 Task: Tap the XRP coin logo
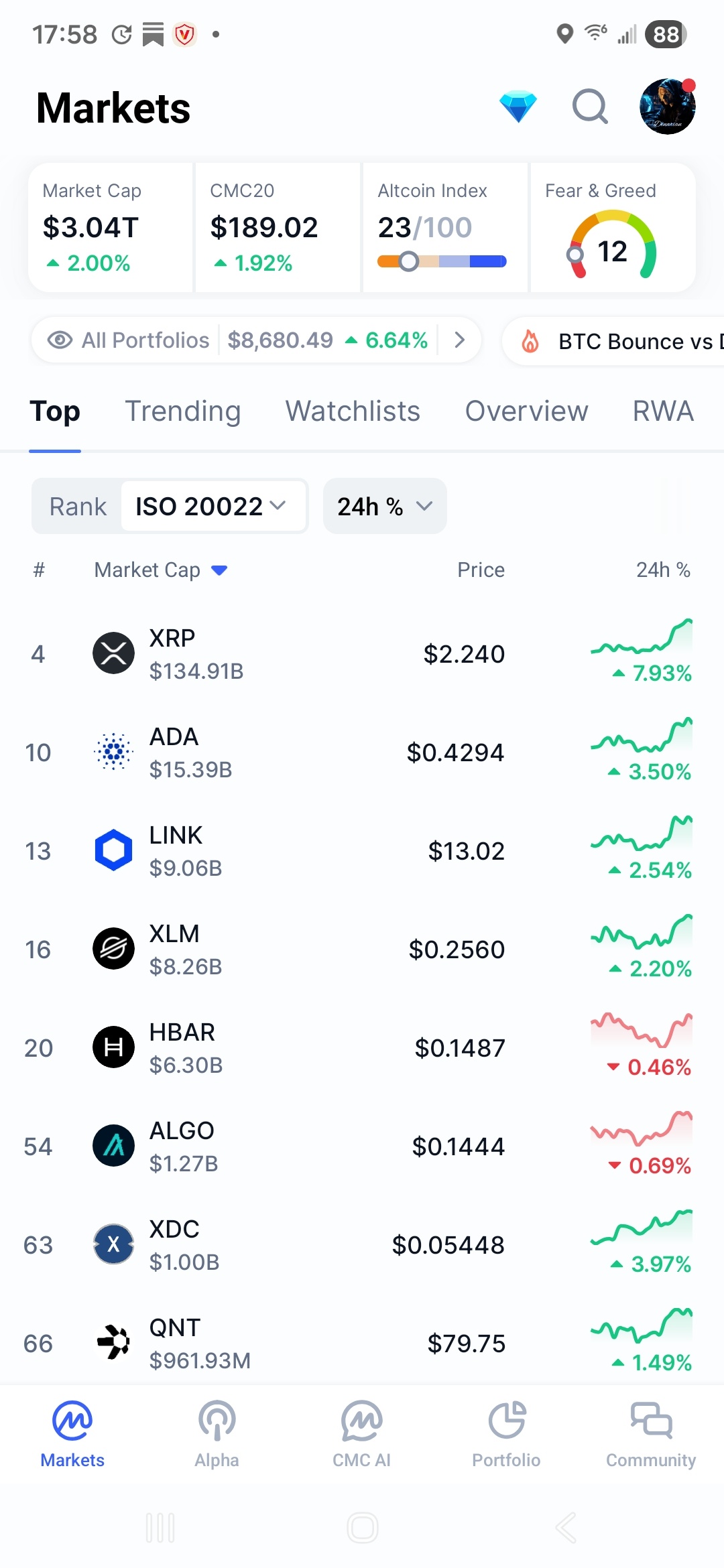coord(113,653)
